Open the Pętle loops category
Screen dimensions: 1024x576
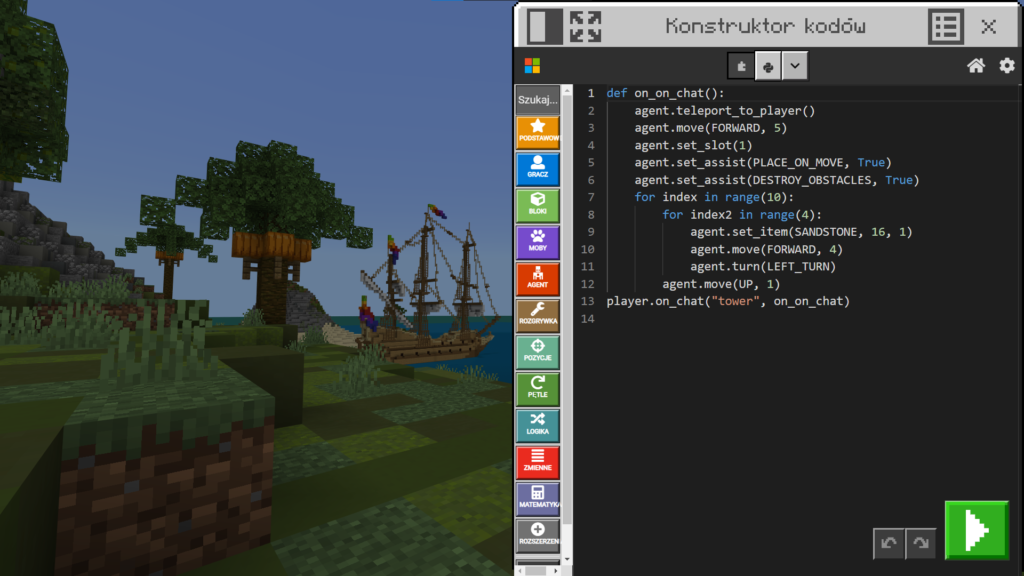pyautogui.click(x=537, y=388)
